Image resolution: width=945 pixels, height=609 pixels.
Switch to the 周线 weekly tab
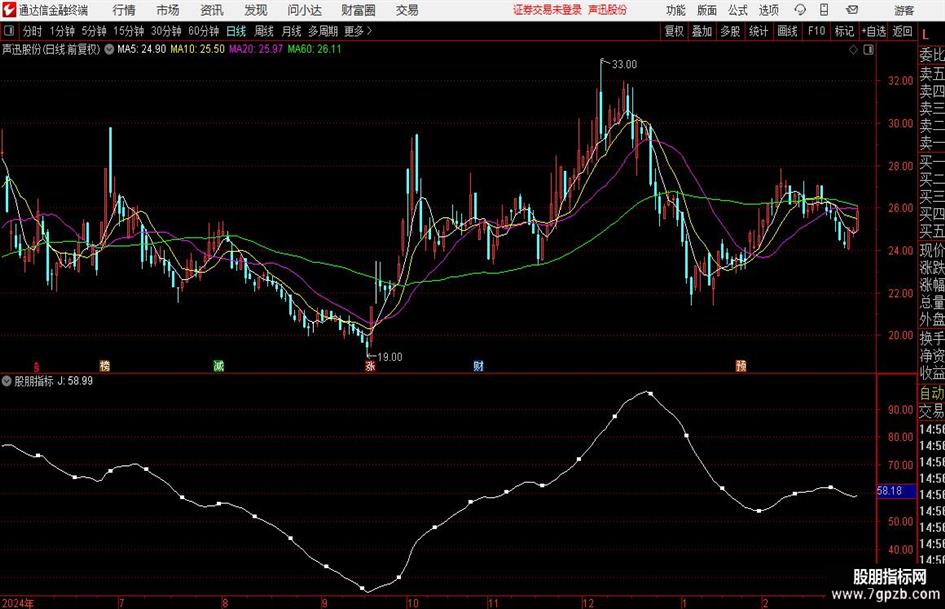[264, 31]
